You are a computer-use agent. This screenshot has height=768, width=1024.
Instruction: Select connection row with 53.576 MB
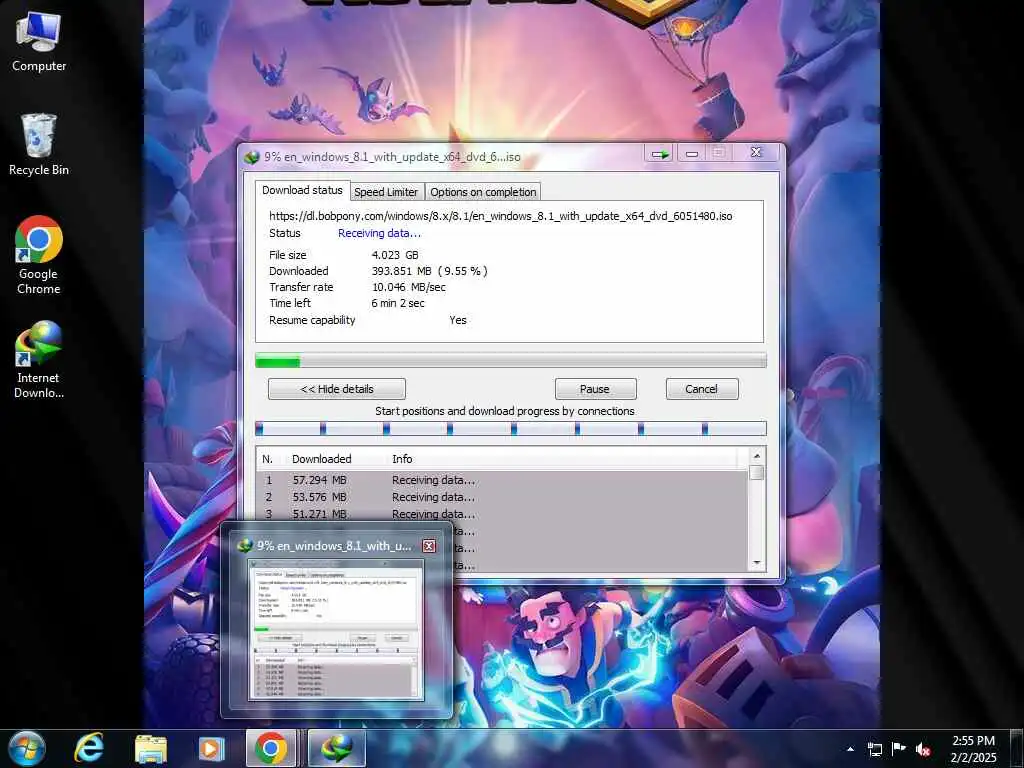click(x=502, y=497)
